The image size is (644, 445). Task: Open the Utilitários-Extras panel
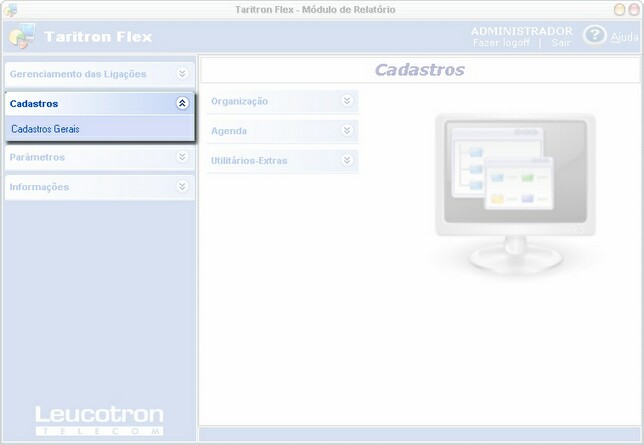click(x=283, y=160)
